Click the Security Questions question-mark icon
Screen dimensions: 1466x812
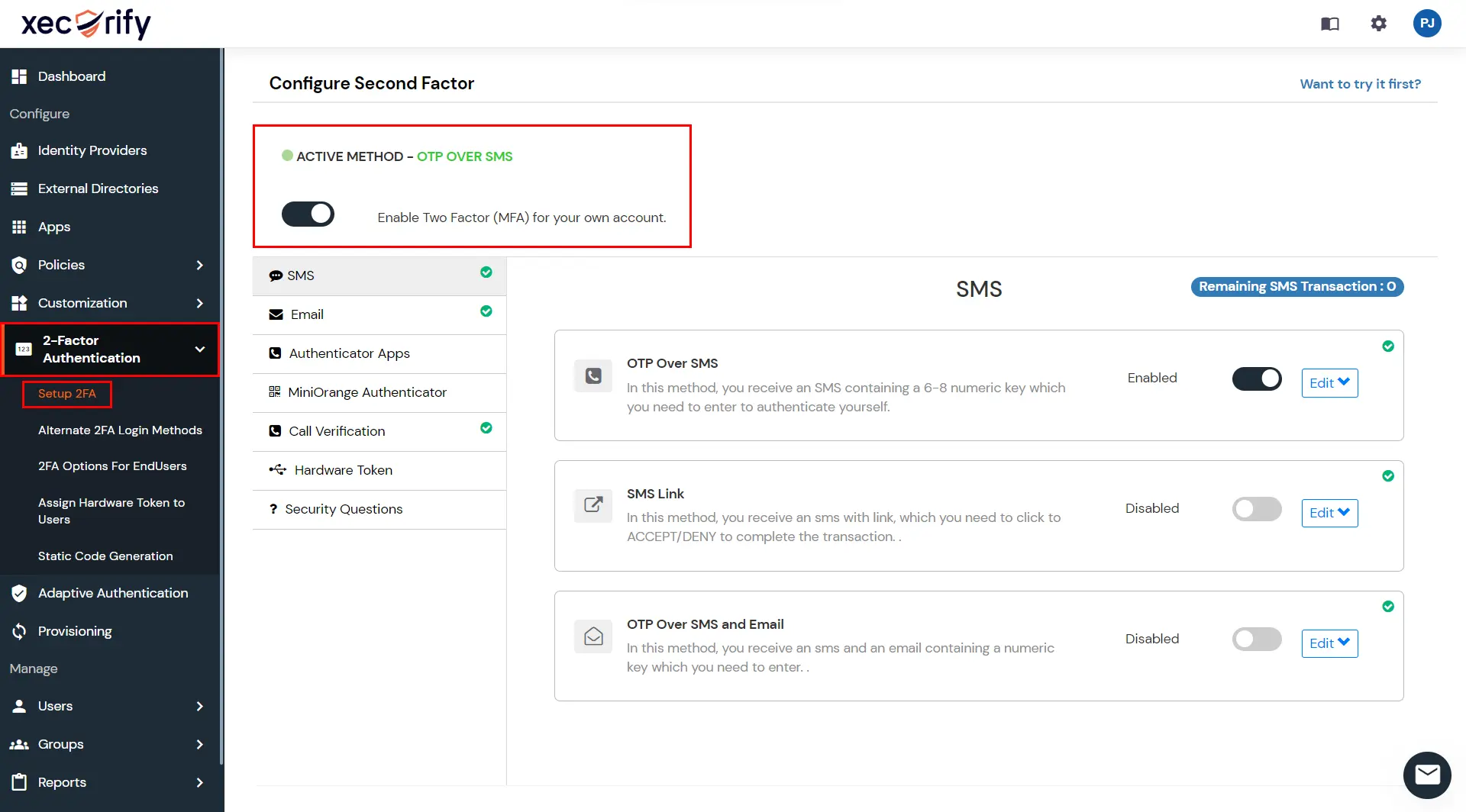point(273,509)
